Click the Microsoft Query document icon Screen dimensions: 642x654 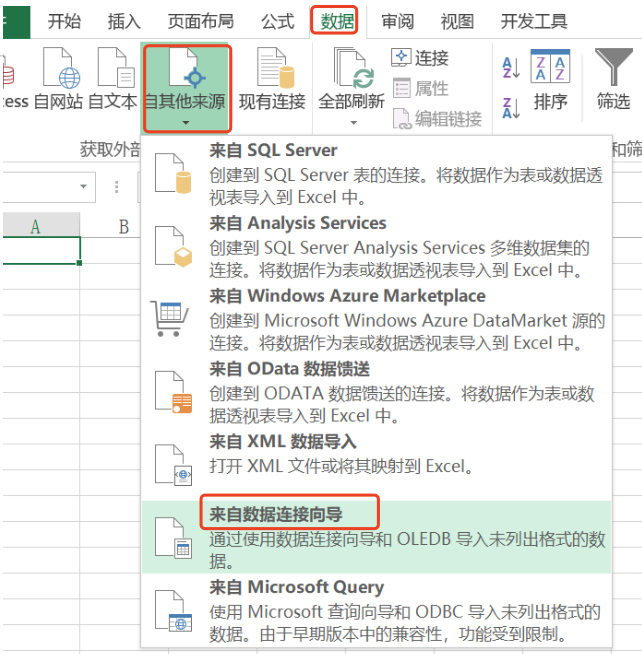pos(173,610)
